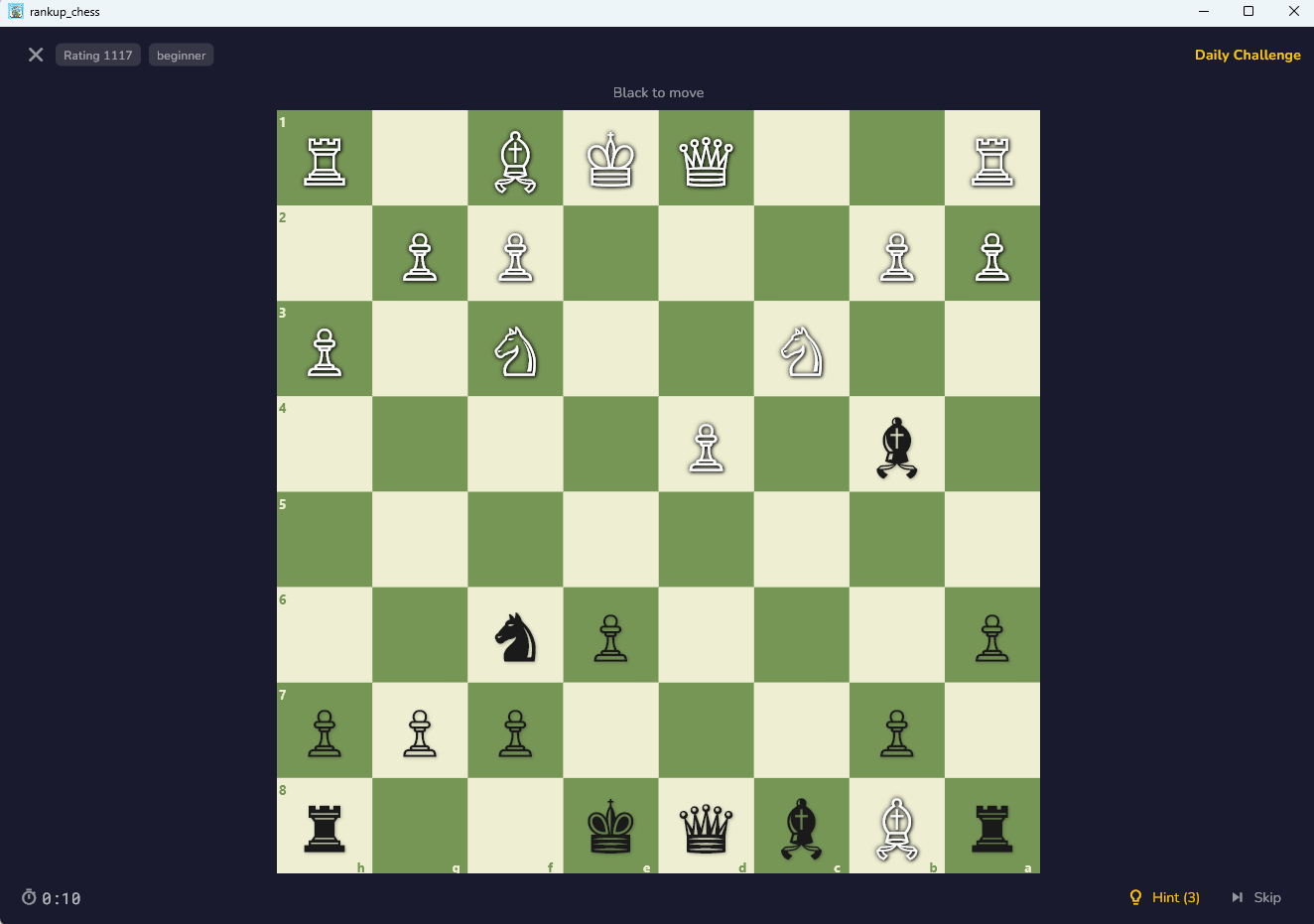Viewport: 1314px width, 924px height.
Task: Select the white king on e1
Action: [x=610, y=158]
